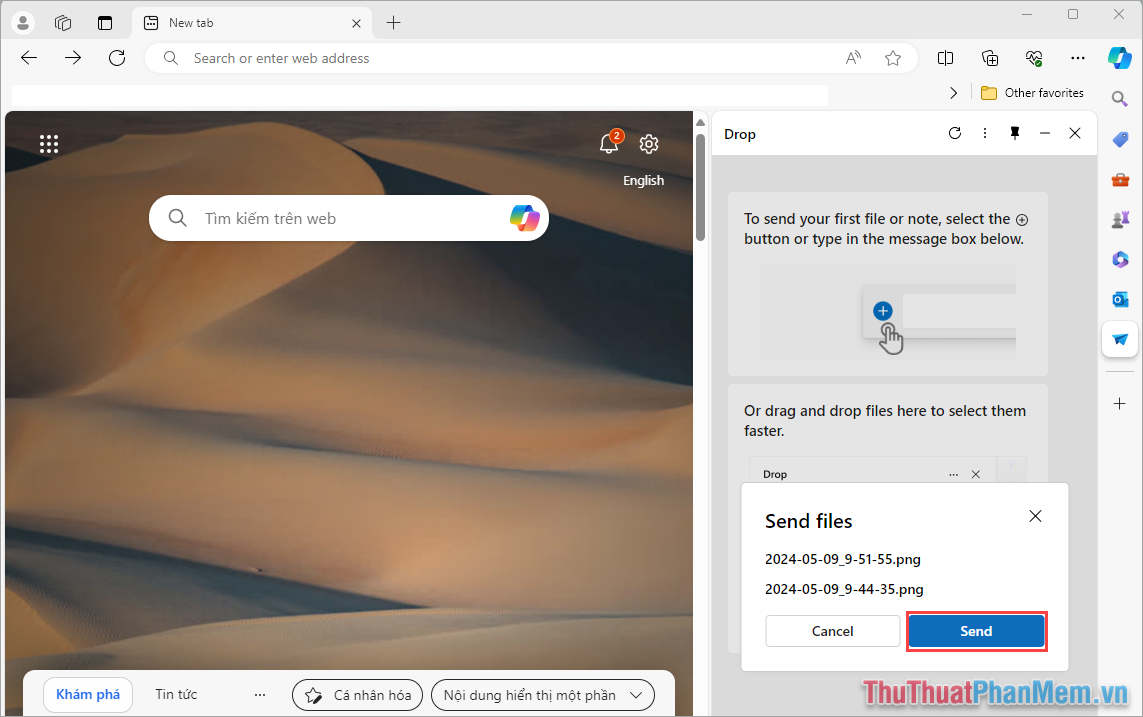
Task: Open split screen view
Action: (945, 57)
